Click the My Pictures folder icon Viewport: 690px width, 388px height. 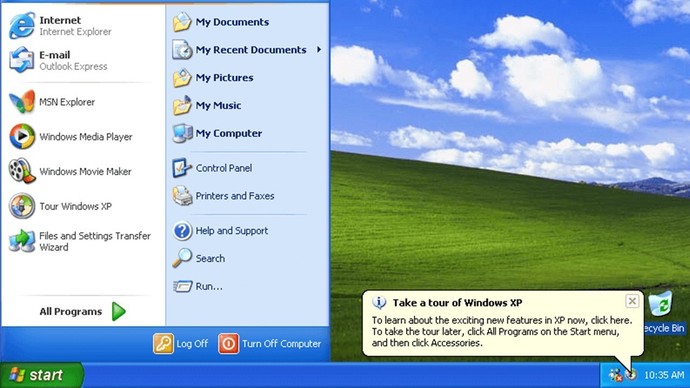pyautogui.click(x=182, y=77)
